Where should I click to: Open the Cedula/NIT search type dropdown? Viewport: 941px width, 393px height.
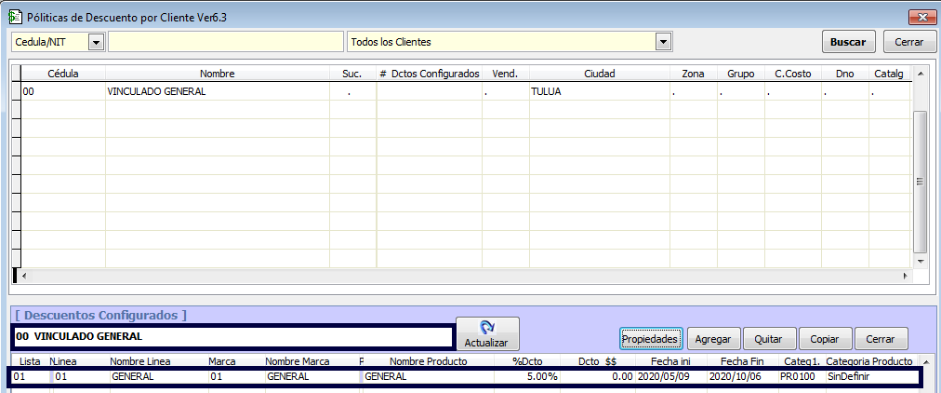click(x=96, y=42)
